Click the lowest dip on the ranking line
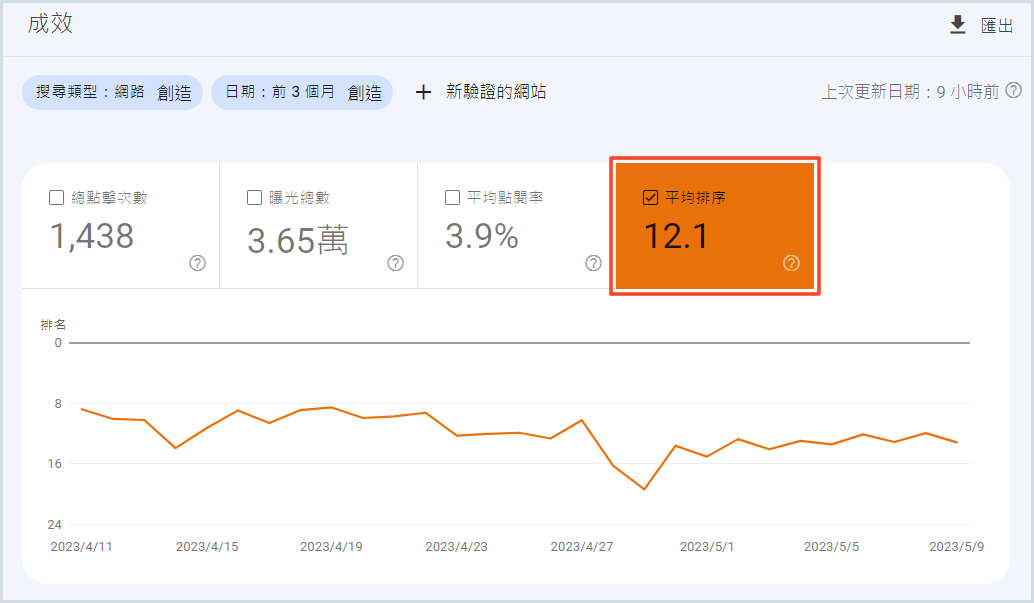The height and width of the screenshot is (603, 1034). (644, 489)
